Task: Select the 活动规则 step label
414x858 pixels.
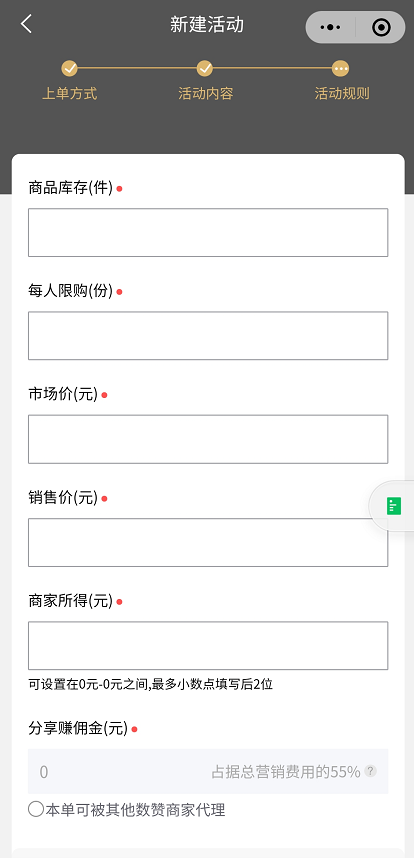Action: (x=342, y=94)
